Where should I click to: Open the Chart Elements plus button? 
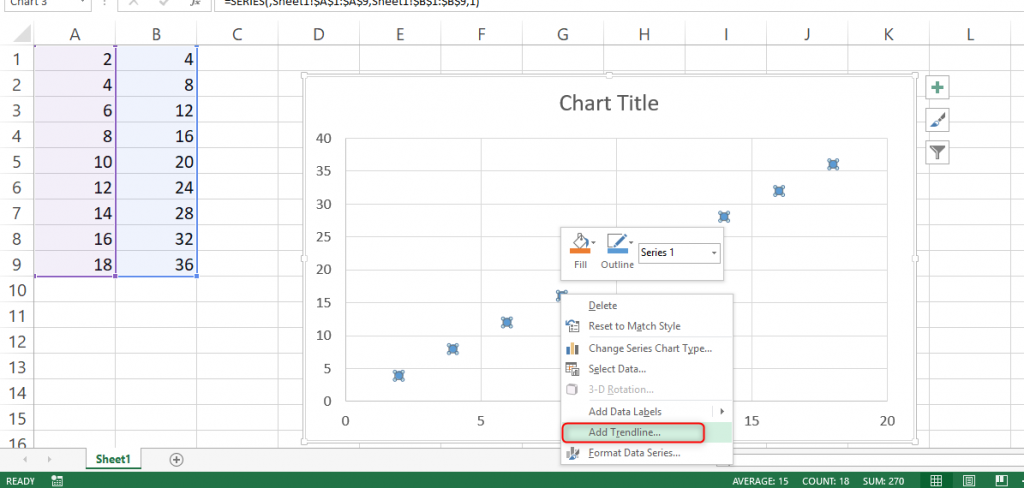[x=937, y=88]
